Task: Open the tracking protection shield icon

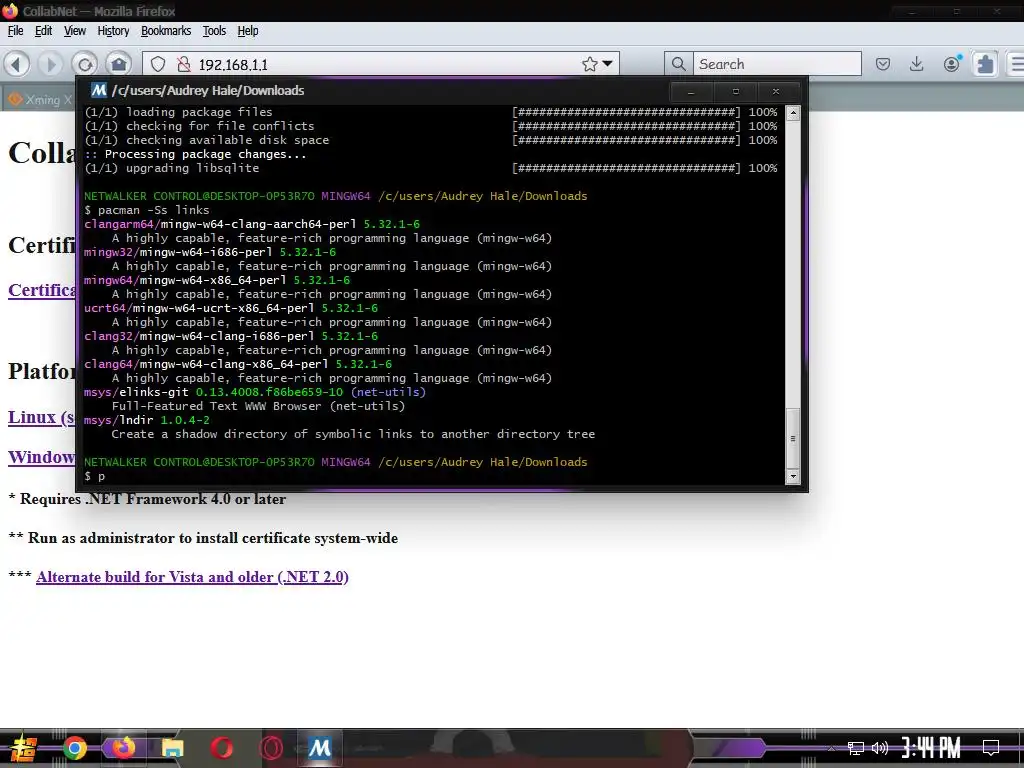Action: point(158,64)
